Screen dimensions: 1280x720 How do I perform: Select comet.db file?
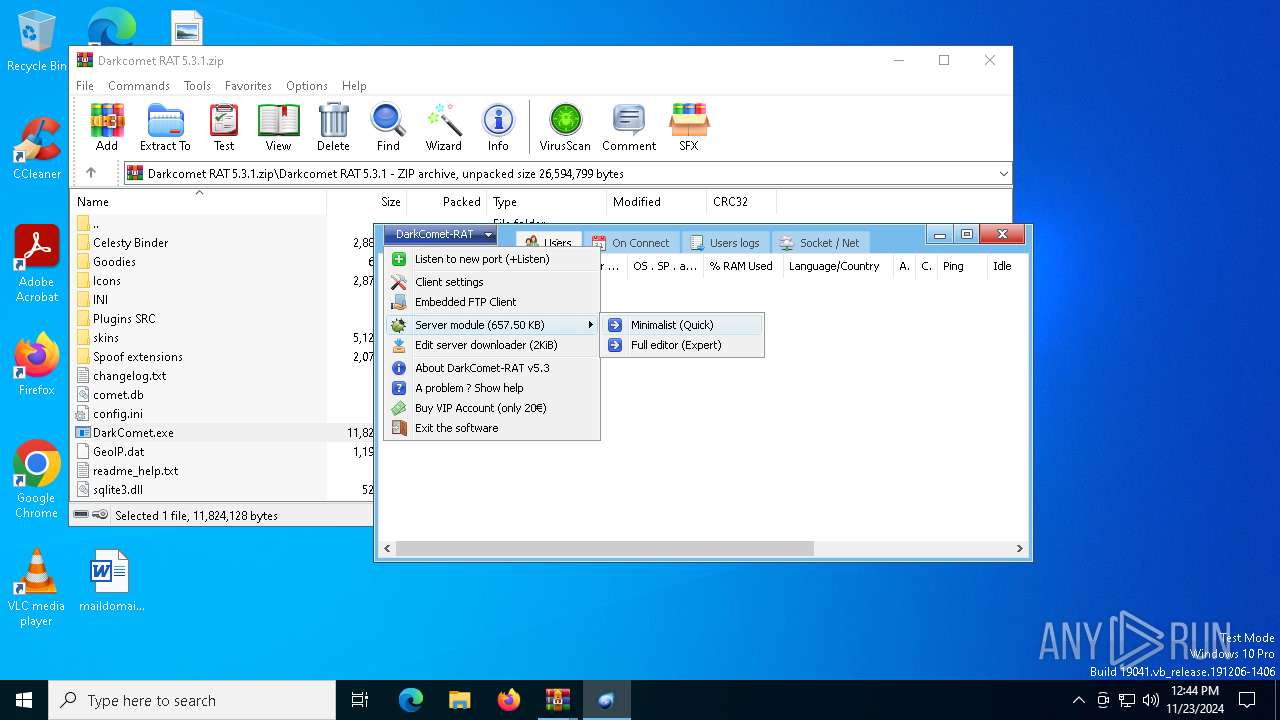(118, 395)
